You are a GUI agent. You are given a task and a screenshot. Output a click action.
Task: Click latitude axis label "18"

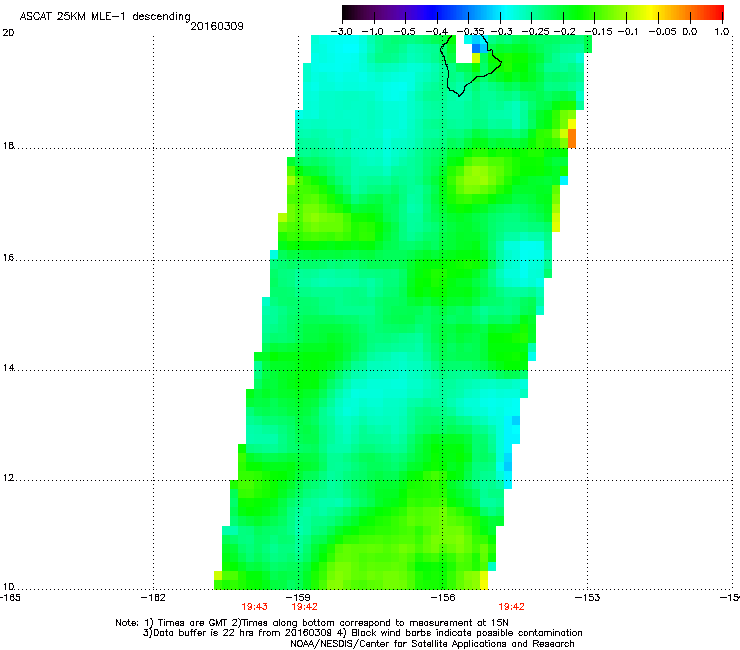8,145
